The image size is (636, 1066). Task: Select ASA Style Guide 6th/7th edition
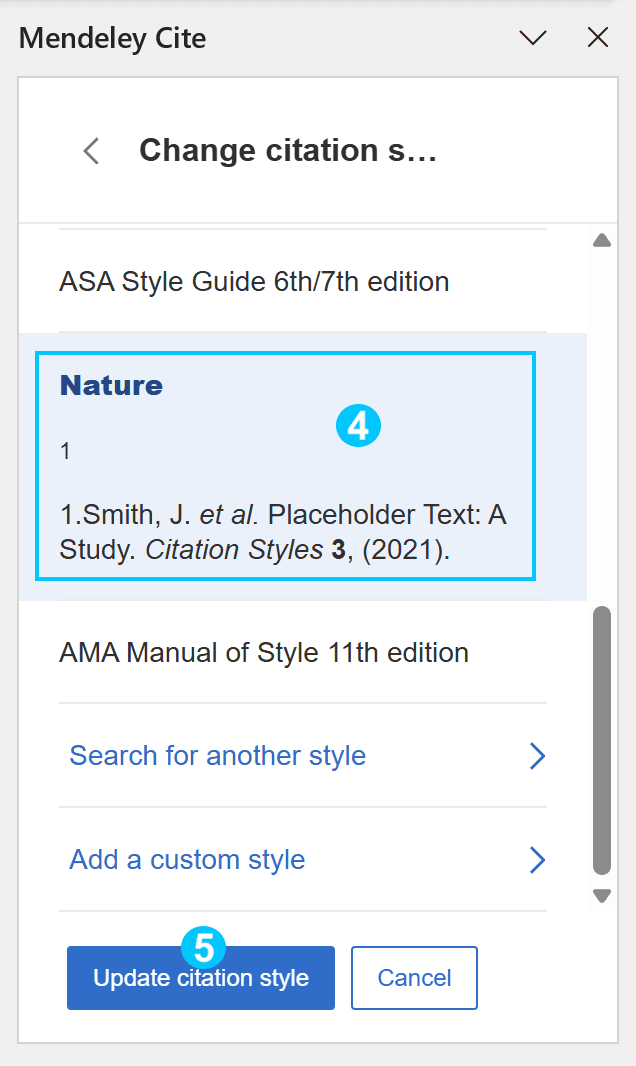coord(302,281)
